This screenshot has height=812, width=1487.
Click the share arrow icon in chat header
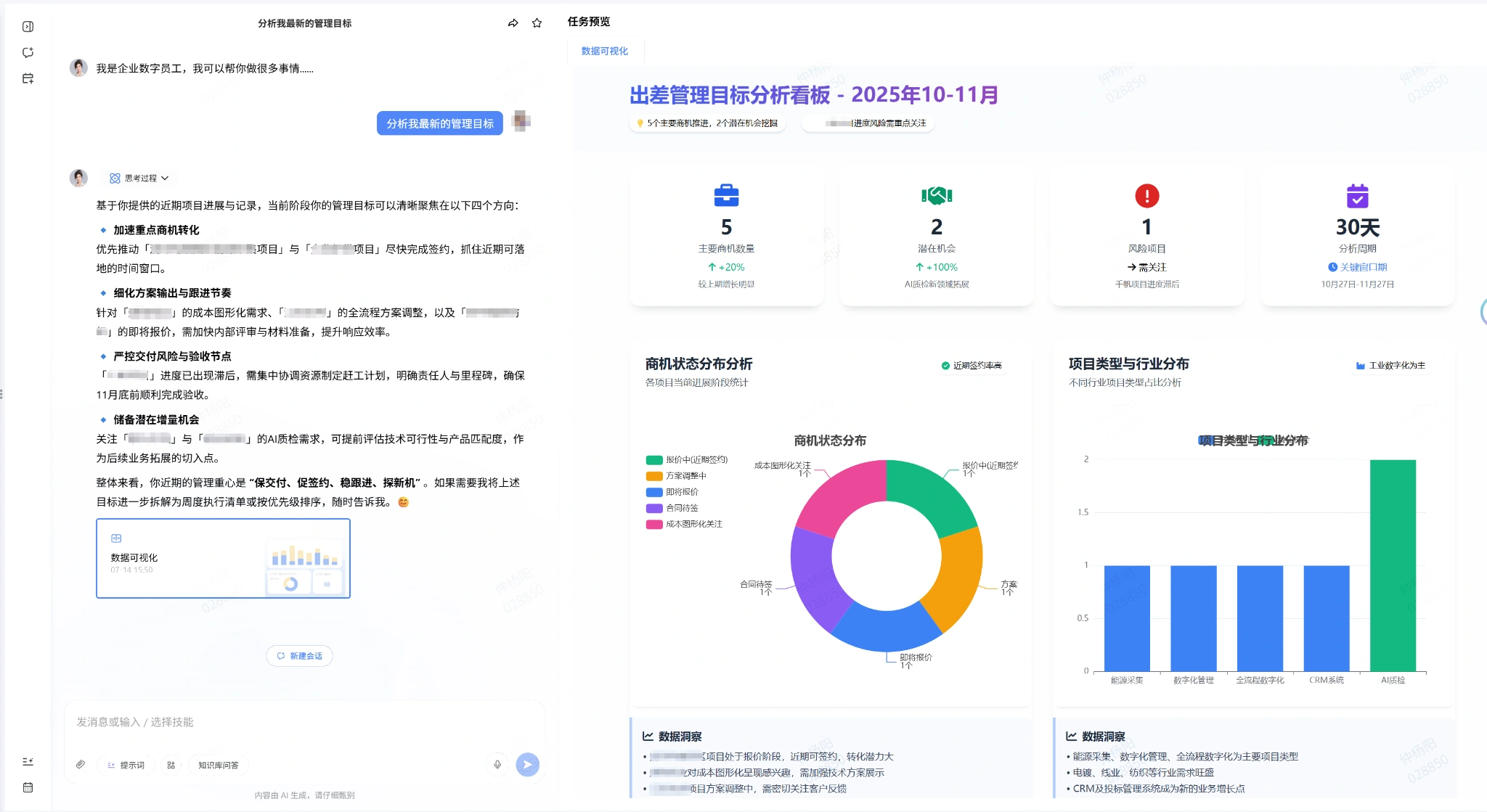tap(513, 23)
